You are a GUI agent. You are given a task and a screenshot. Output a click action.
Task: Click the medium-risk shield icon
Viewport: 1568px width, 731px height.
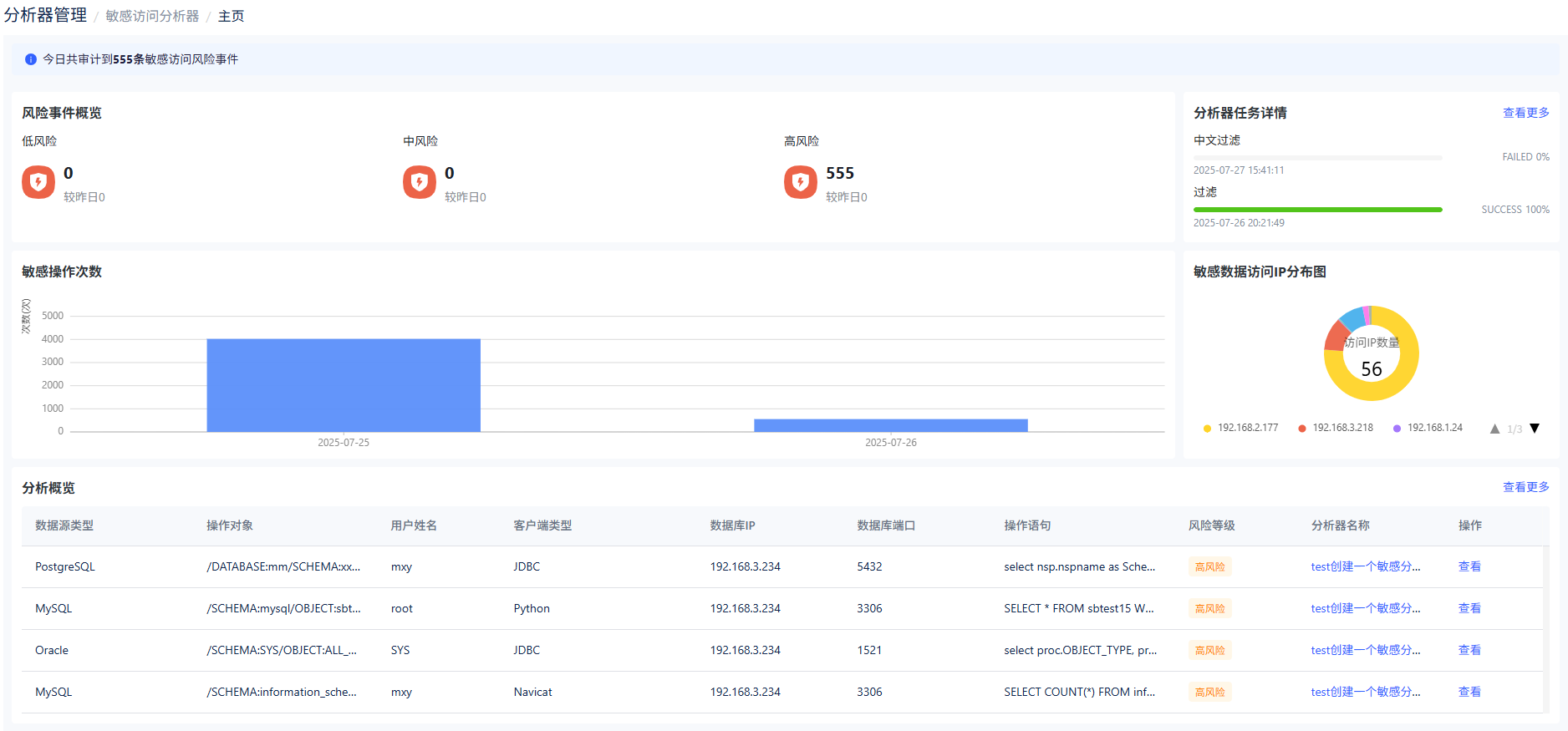[x=420, y=182]
